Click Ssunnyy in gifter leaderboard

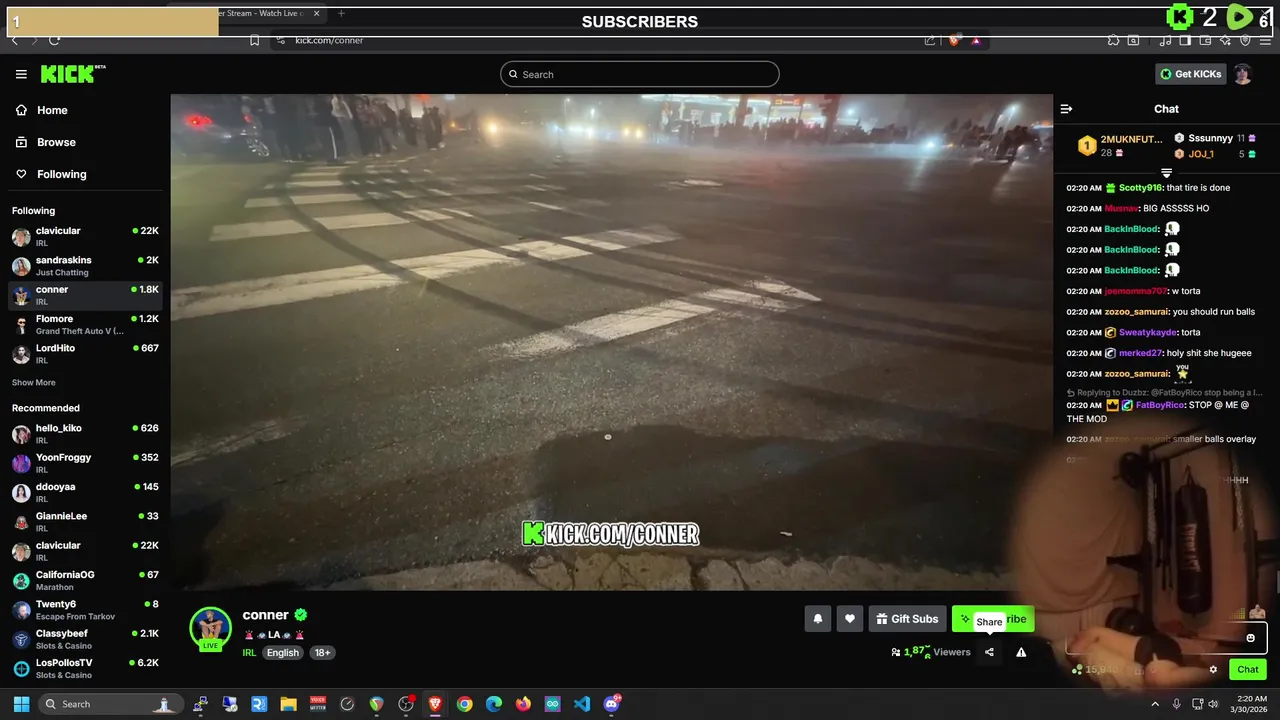point(1210,138)
